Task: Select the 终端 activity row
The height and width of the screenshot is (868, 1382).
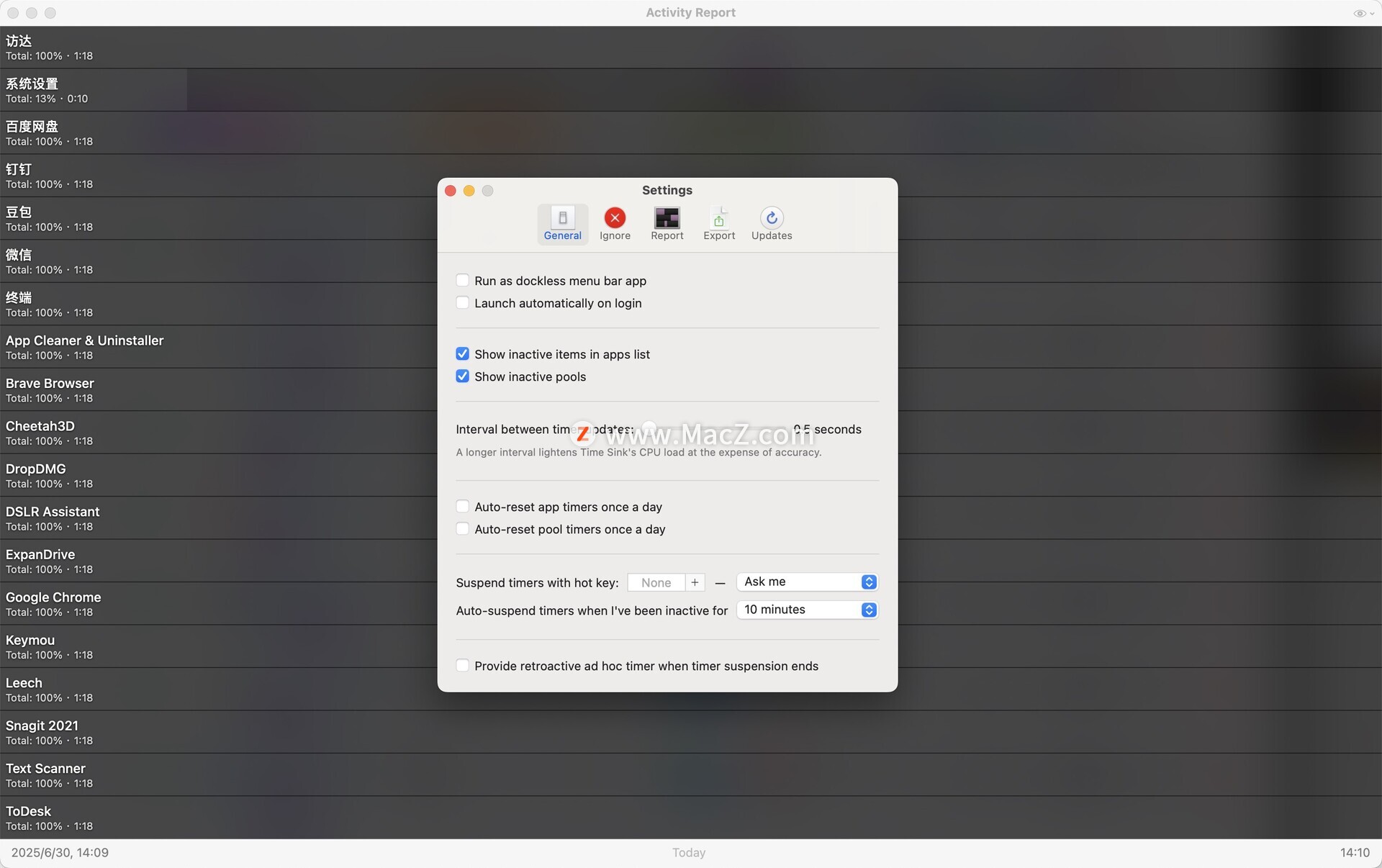Action: click(x=691, y=304)
